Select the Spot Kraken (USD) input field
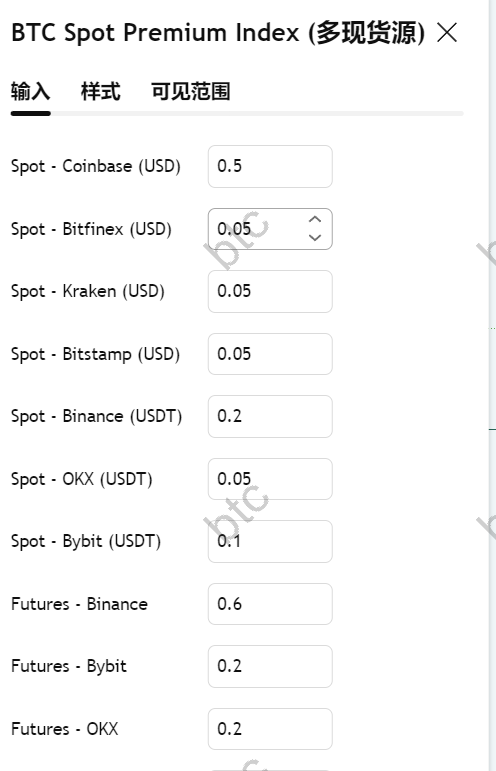 pyautogui.click(x=270, y=291)
